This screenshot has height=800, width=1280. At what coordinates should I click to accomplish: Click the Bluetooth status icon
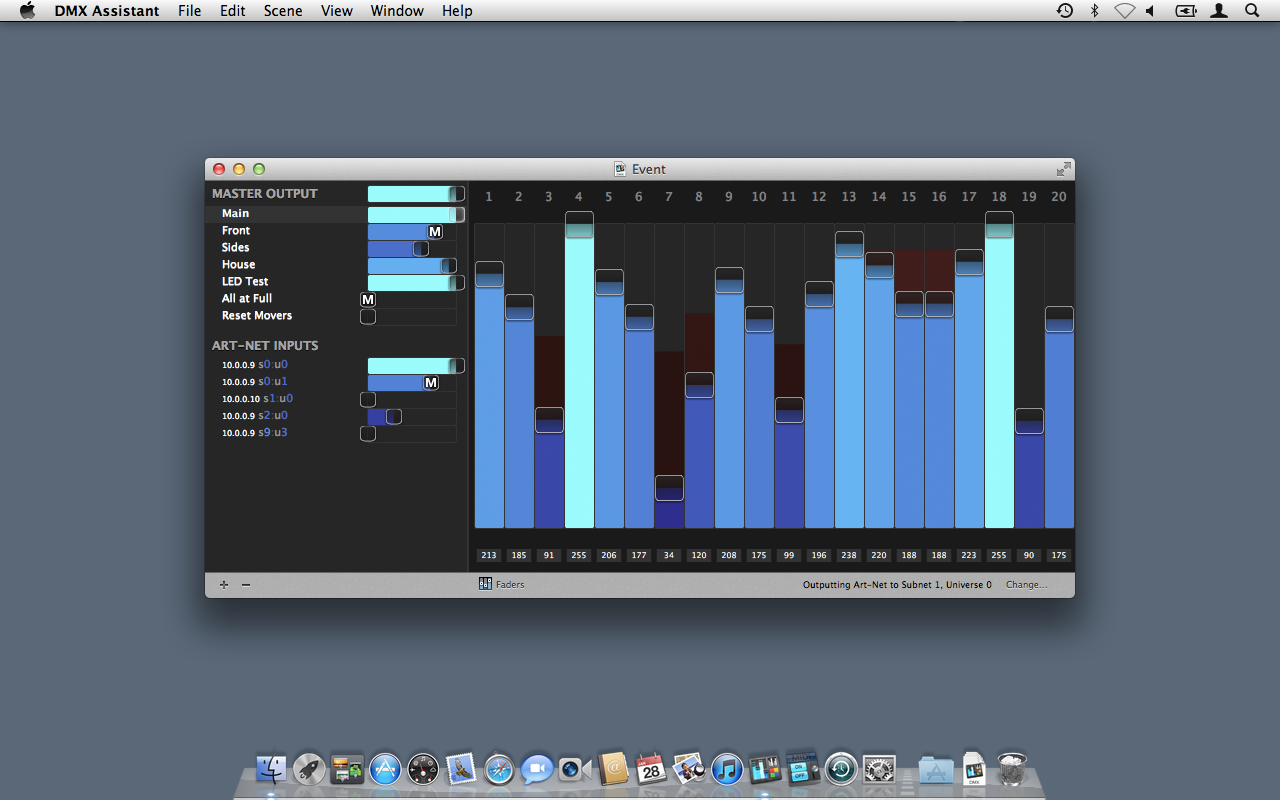click(1095, 11)
